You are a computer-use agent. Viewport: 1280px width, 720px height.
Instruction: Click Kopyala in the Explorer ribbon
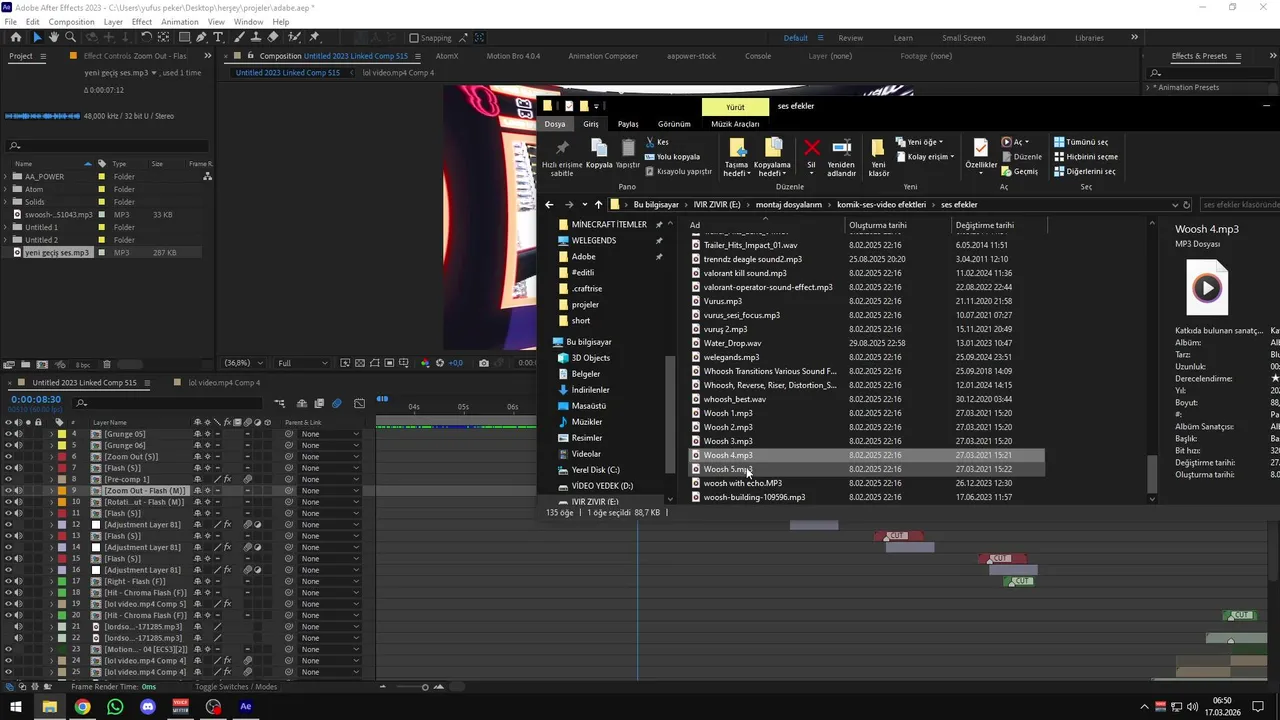pos(599,154)
